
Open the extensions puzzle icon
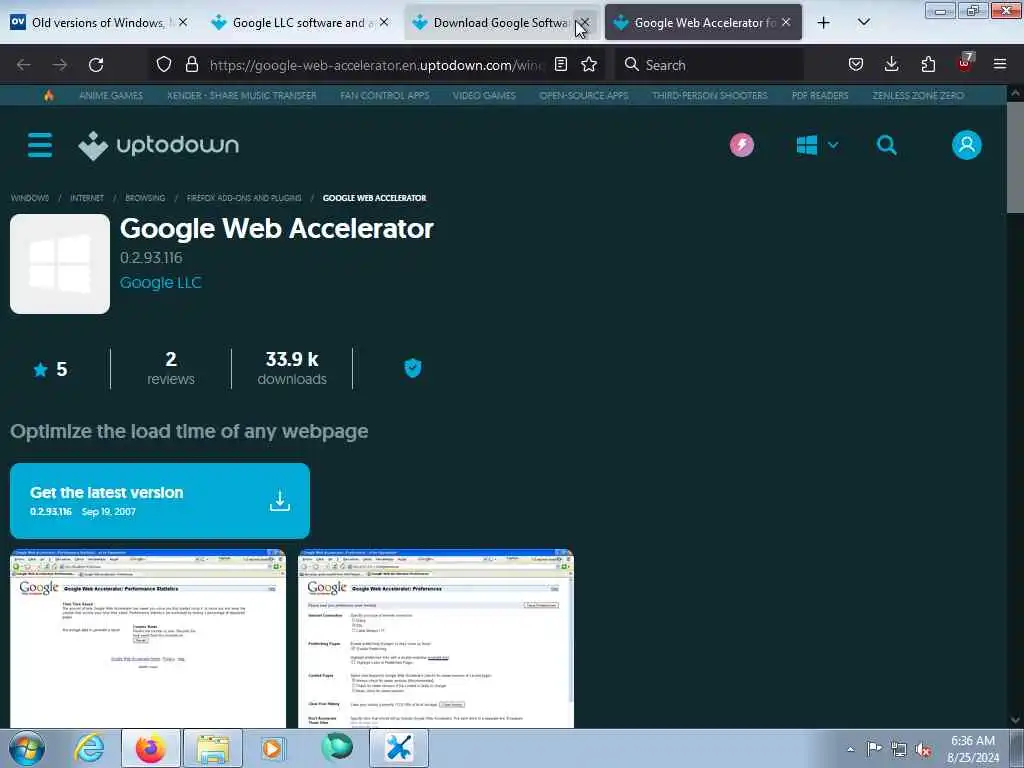click(x=928, y=64)
